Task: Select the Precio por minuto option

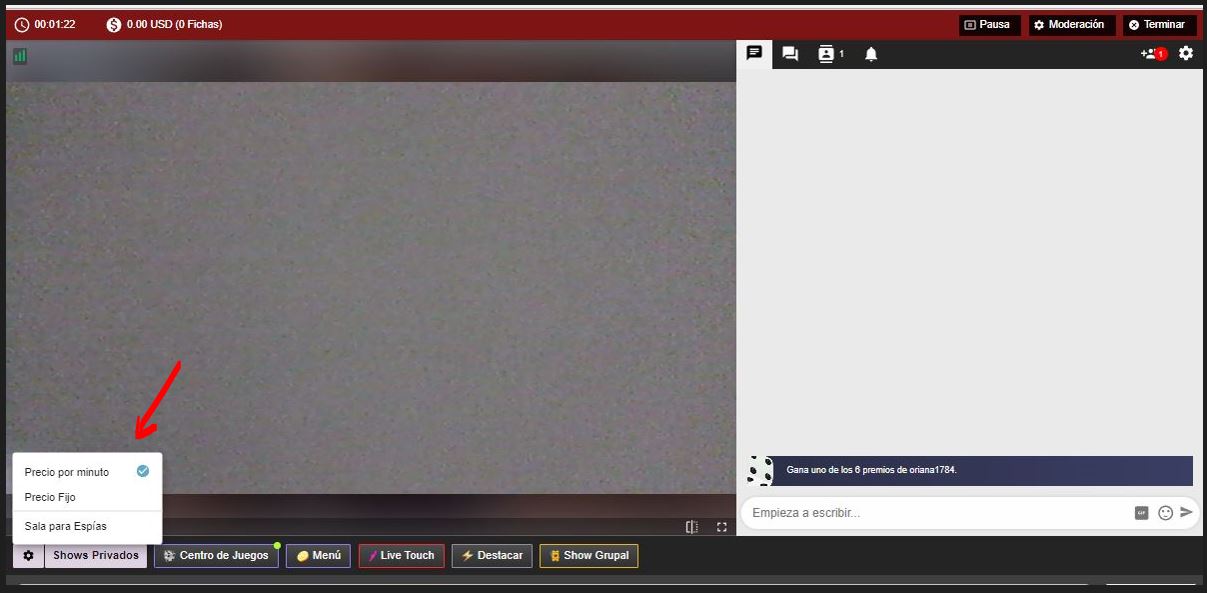Action: click(x=67, y=472)
